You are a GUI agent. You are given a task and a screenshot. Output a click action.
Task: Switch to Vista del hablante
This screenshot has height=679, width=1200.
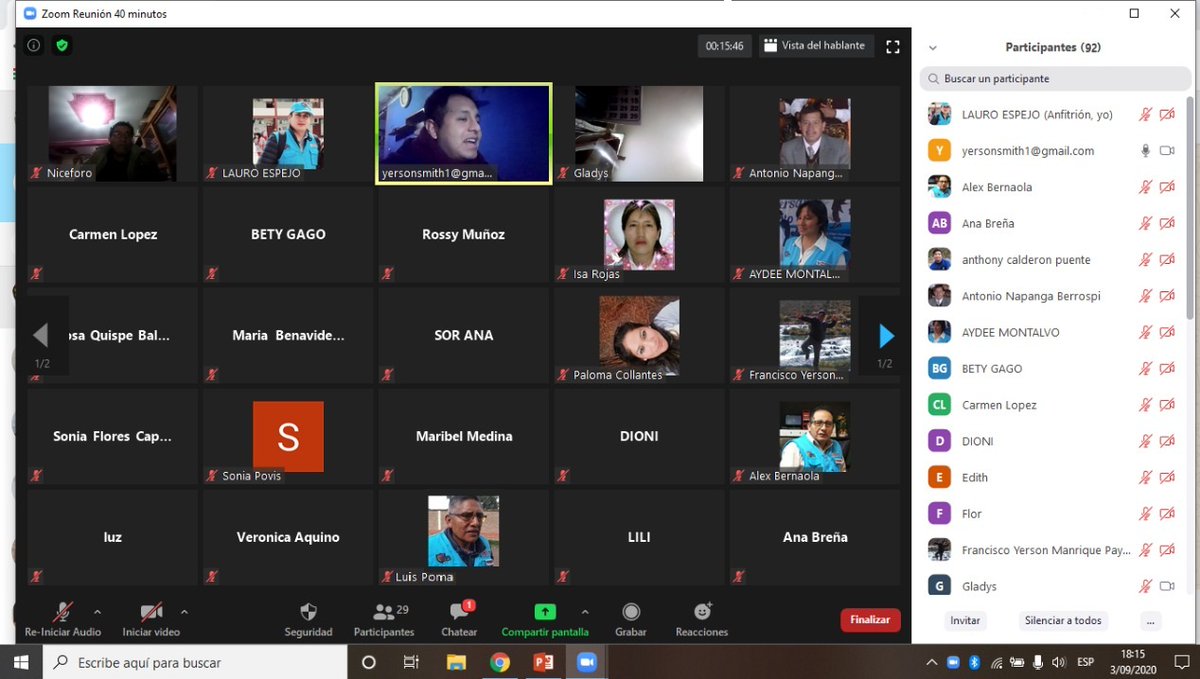pyautogui.click(x=814, y=46)
